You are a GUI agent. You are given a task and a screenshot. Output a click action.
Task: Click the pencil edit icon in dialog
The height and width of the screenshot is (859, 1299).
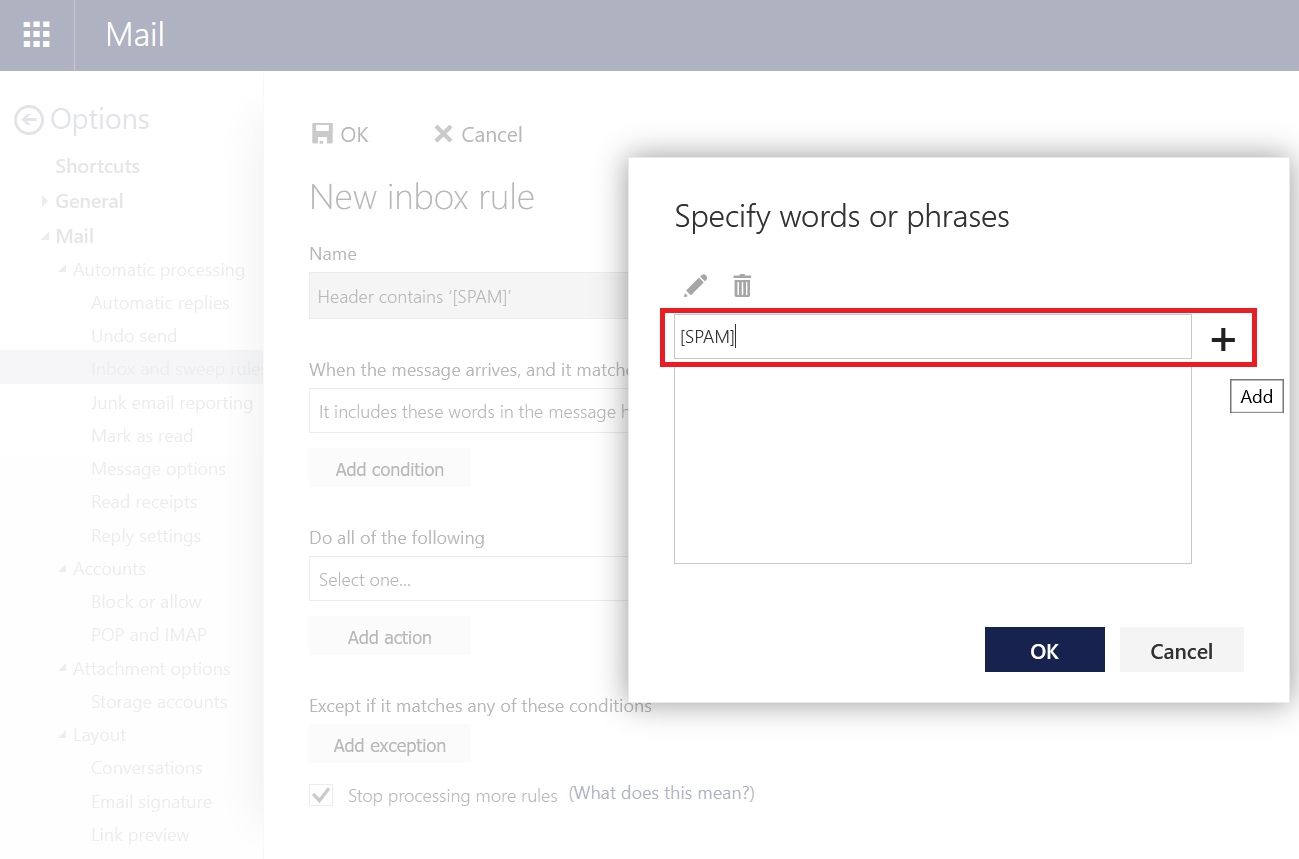(695, 286)
